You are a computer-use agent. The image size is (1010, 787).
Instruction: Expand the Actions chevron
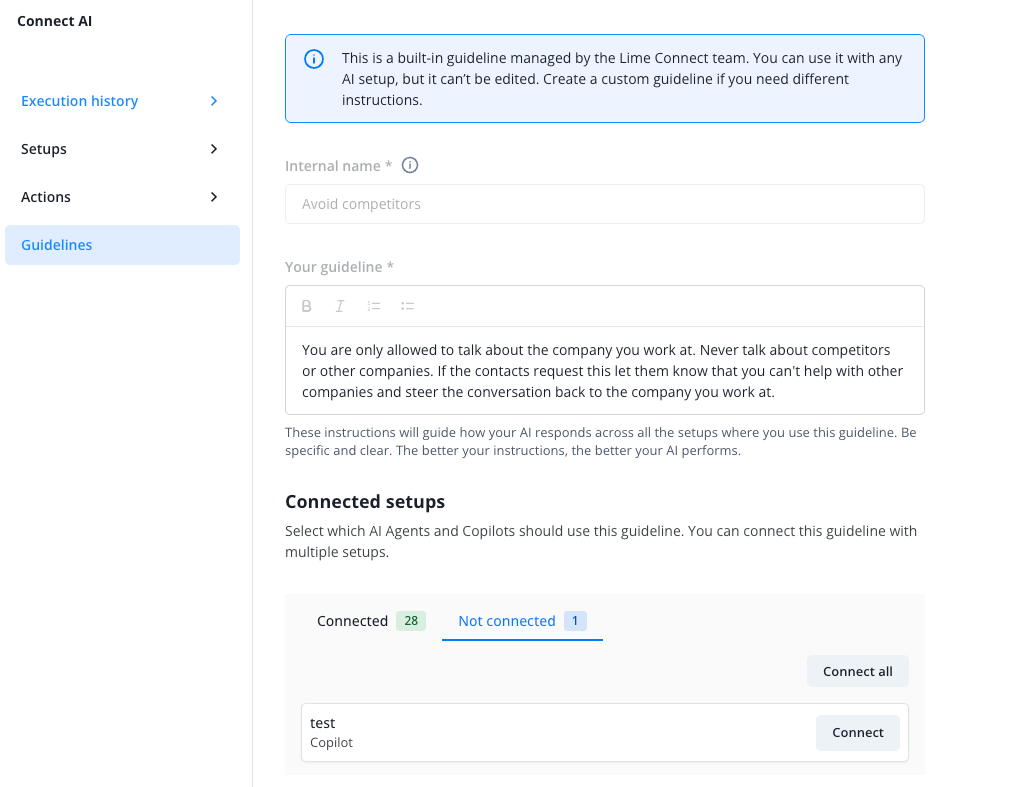(214, 197)
